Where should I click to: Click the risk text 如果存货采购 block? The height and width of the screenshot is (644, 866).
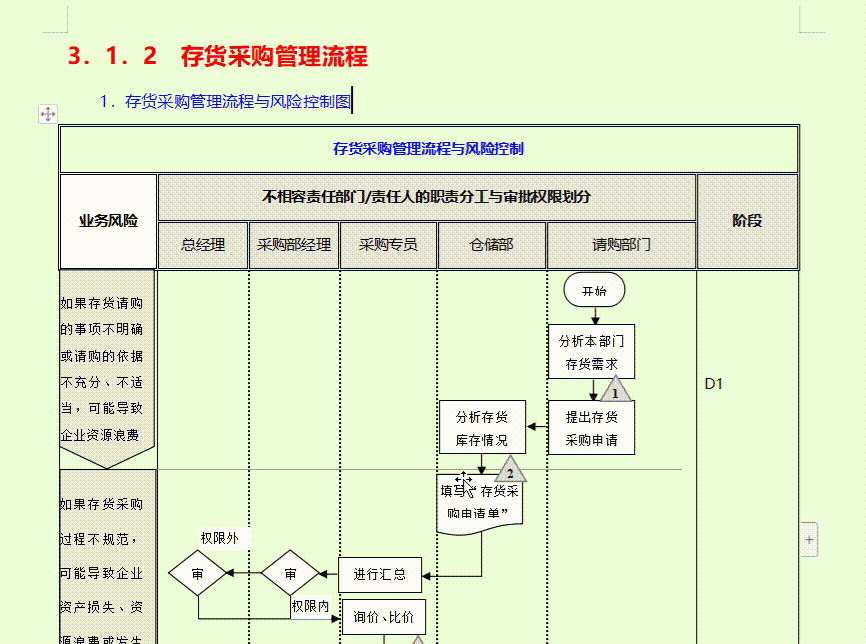107,557
